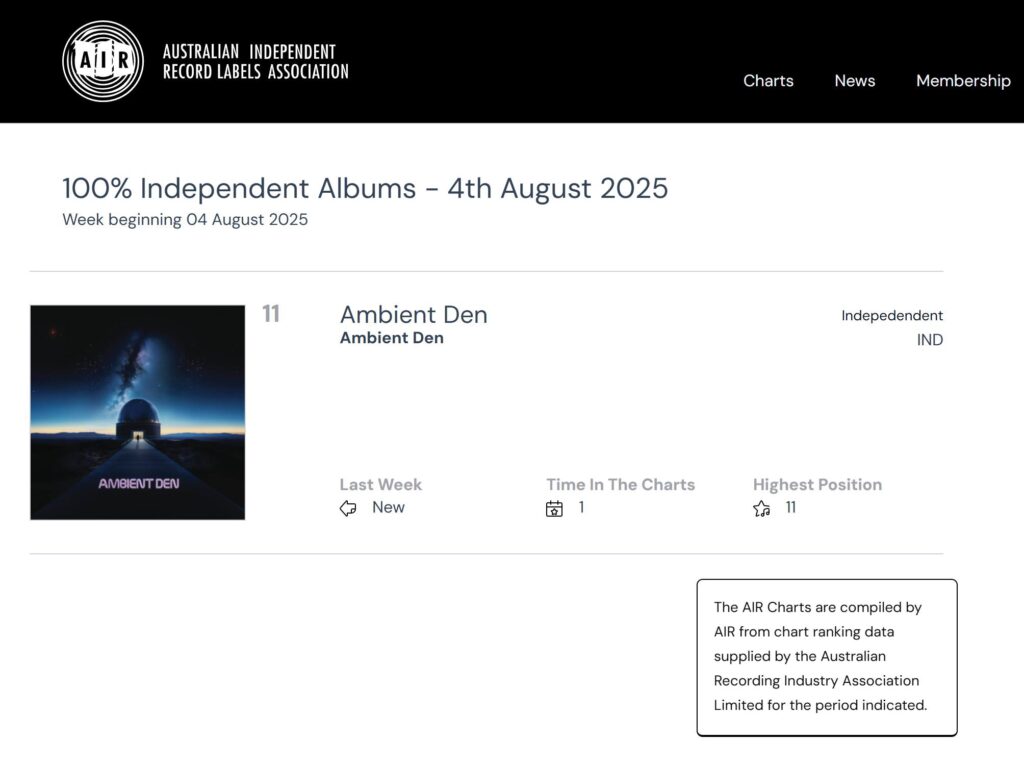Click the Week beginning 04 August 2025 text
The width and height of the screenshot is (1024, 765).
click(185, 220)
